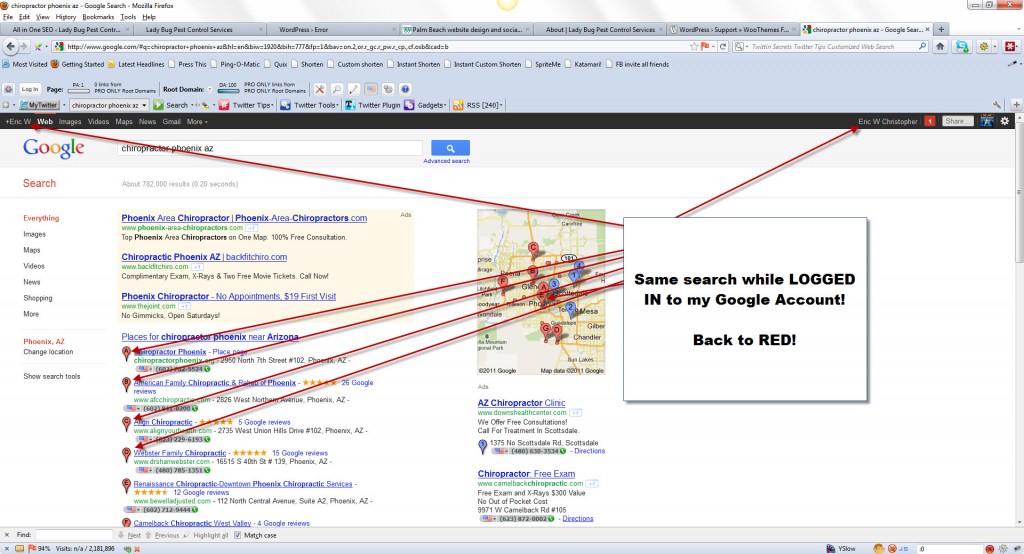The width and height of the screenshot is (1024, 554).
Task: Open the AZ Chiropractor Clinic ad link
Action: (521, 403)
